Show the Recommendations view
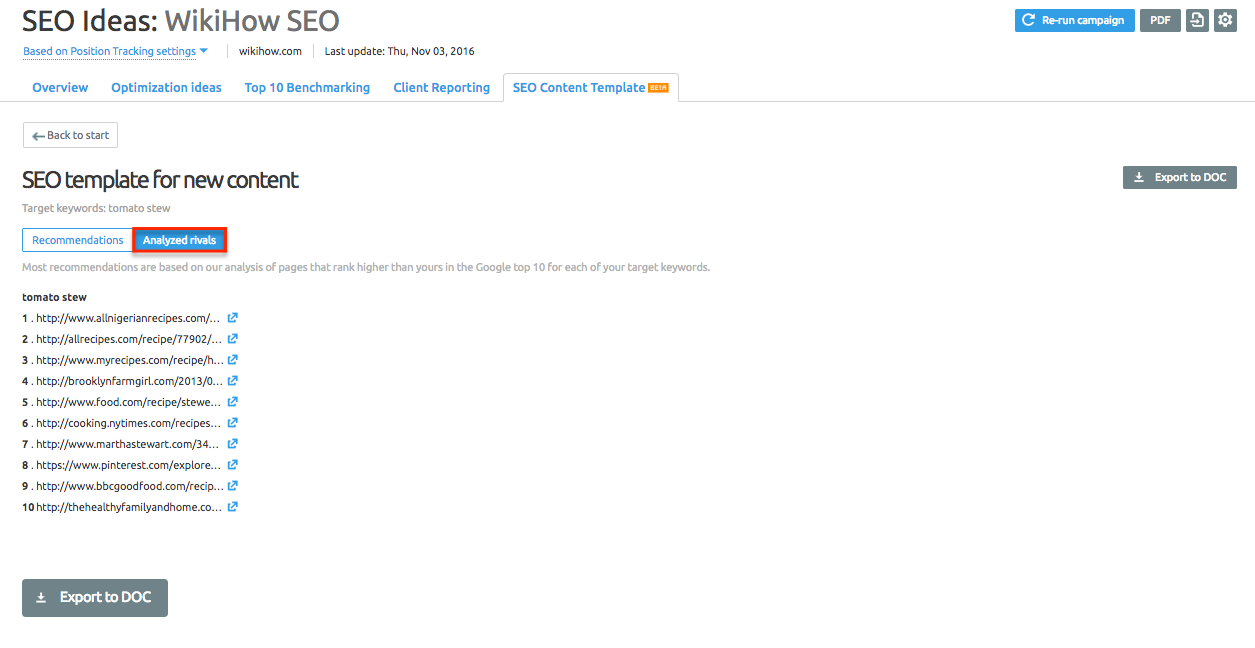The image size is (1255, 648). pos(78,240)
